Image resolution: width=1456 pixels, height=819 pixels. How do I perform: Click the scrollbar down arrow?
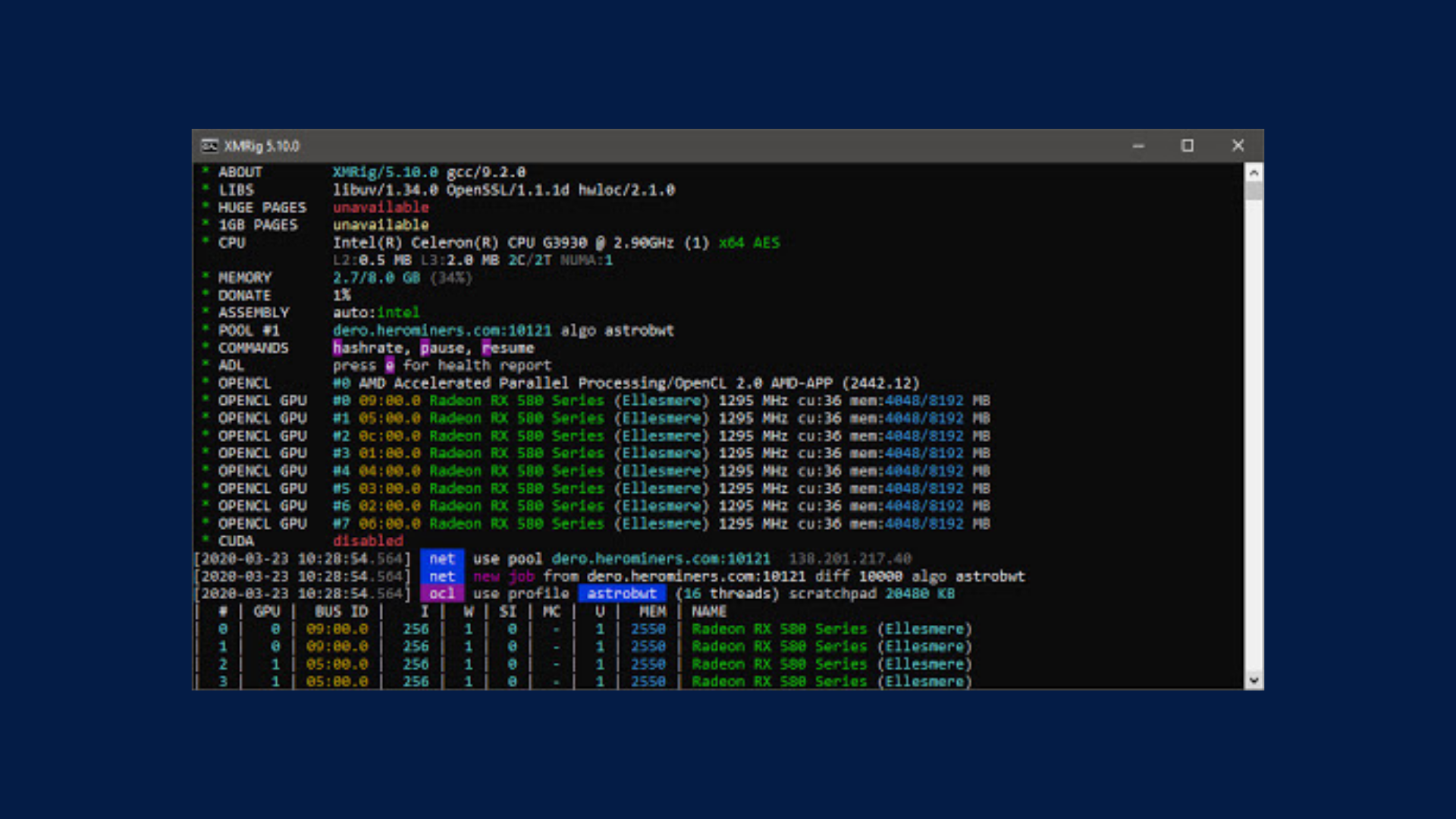coord(1254,680)
